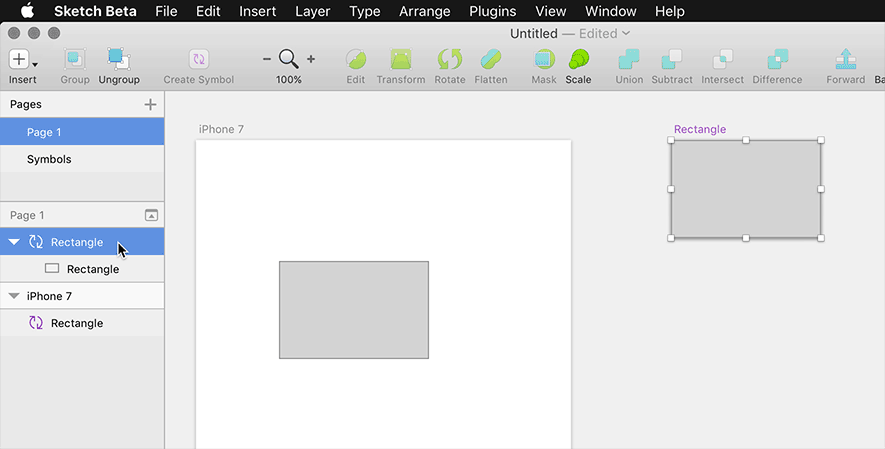Click the magnifier zoom icon
885x449 pixels.
288,59
